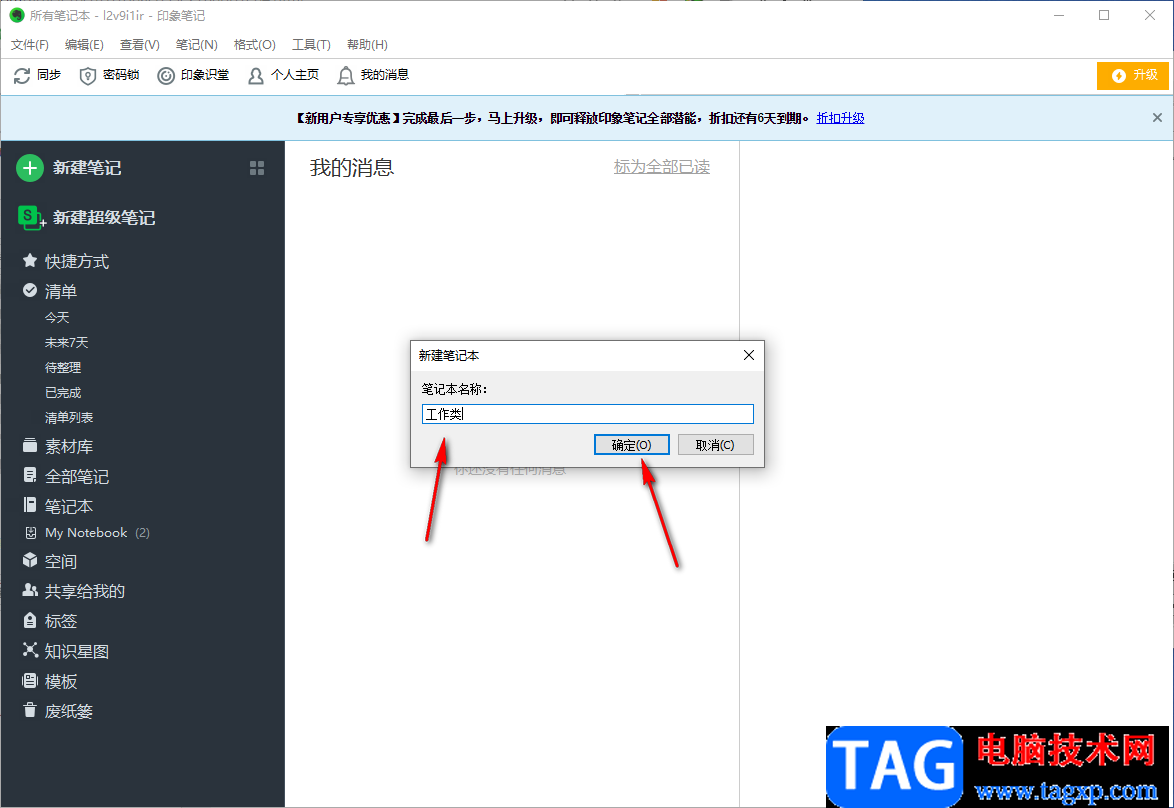The image size is (1174, 808).
Task: Click the star icon for 快捷方式
Action: click(30, 261)
